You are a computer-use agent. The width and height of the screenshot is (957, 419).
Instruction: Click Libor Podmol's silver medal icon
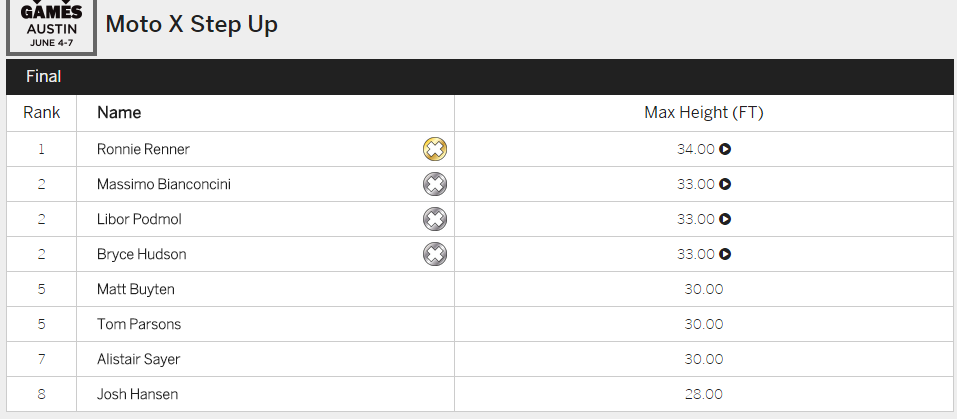click(x=434, y=219)
